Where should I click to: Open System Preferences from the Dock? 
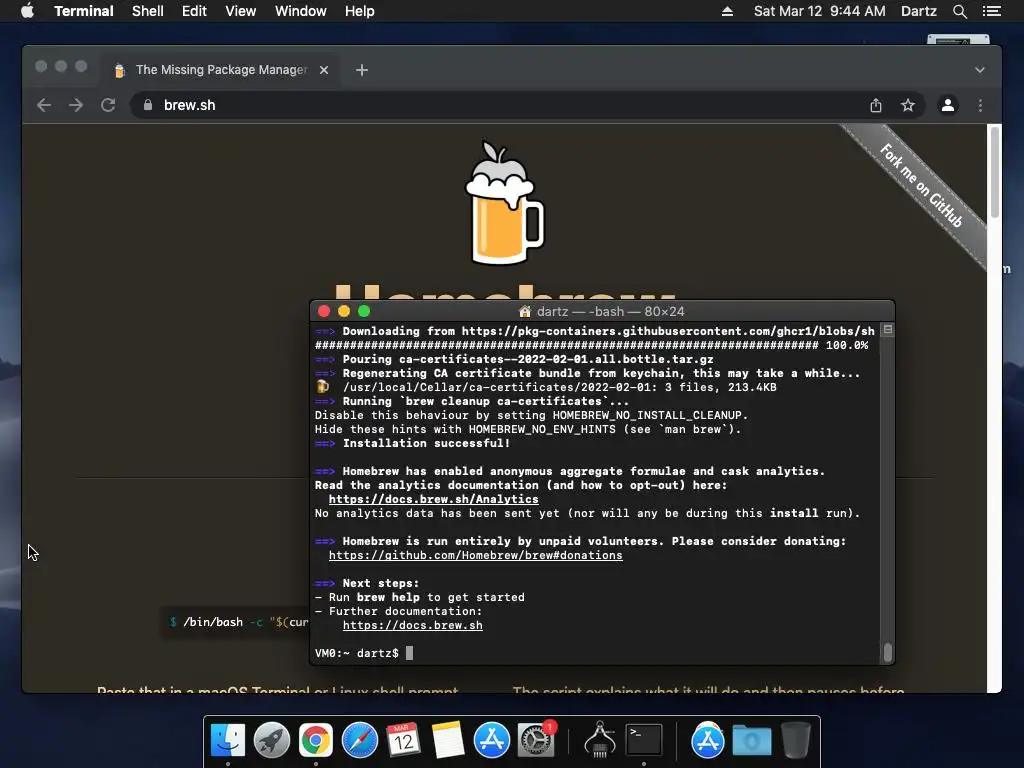pyautogui.click(x=536, y=740)
